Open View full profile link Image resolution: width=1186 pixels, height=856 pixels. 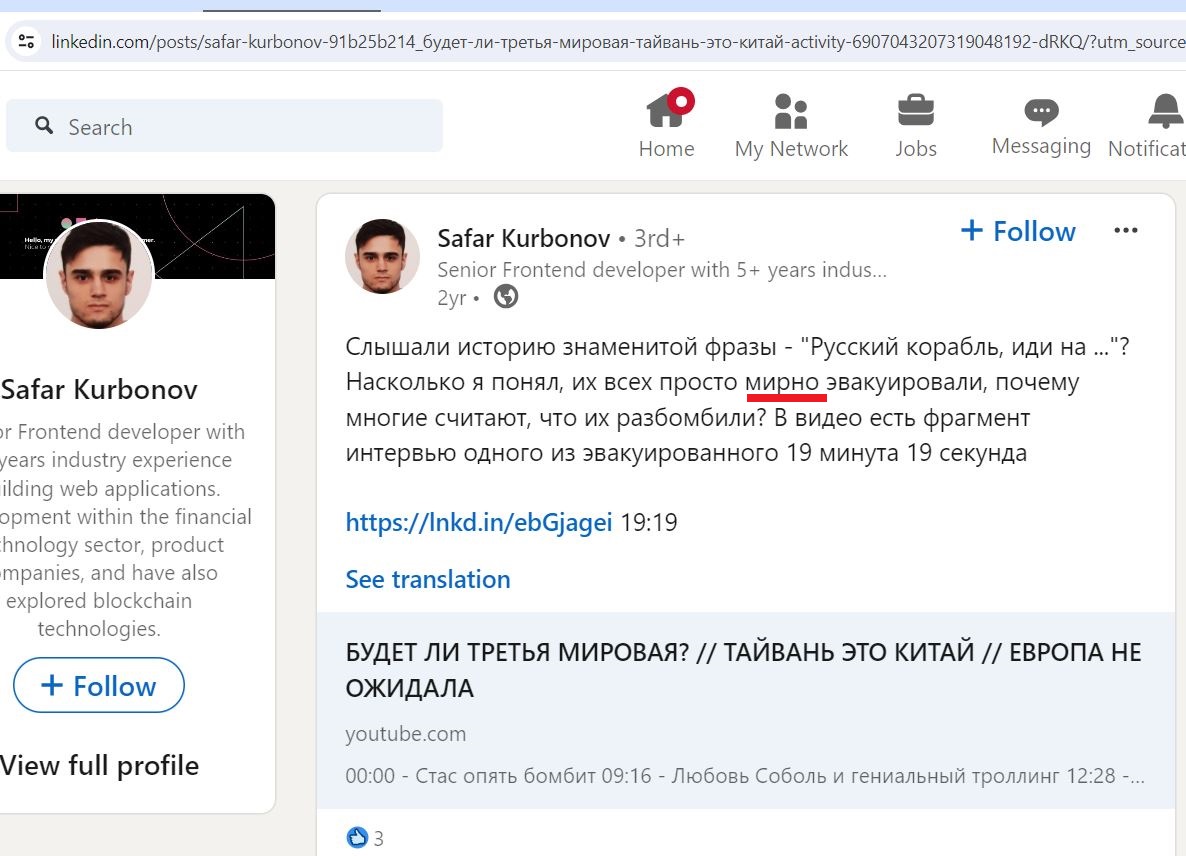99,765
